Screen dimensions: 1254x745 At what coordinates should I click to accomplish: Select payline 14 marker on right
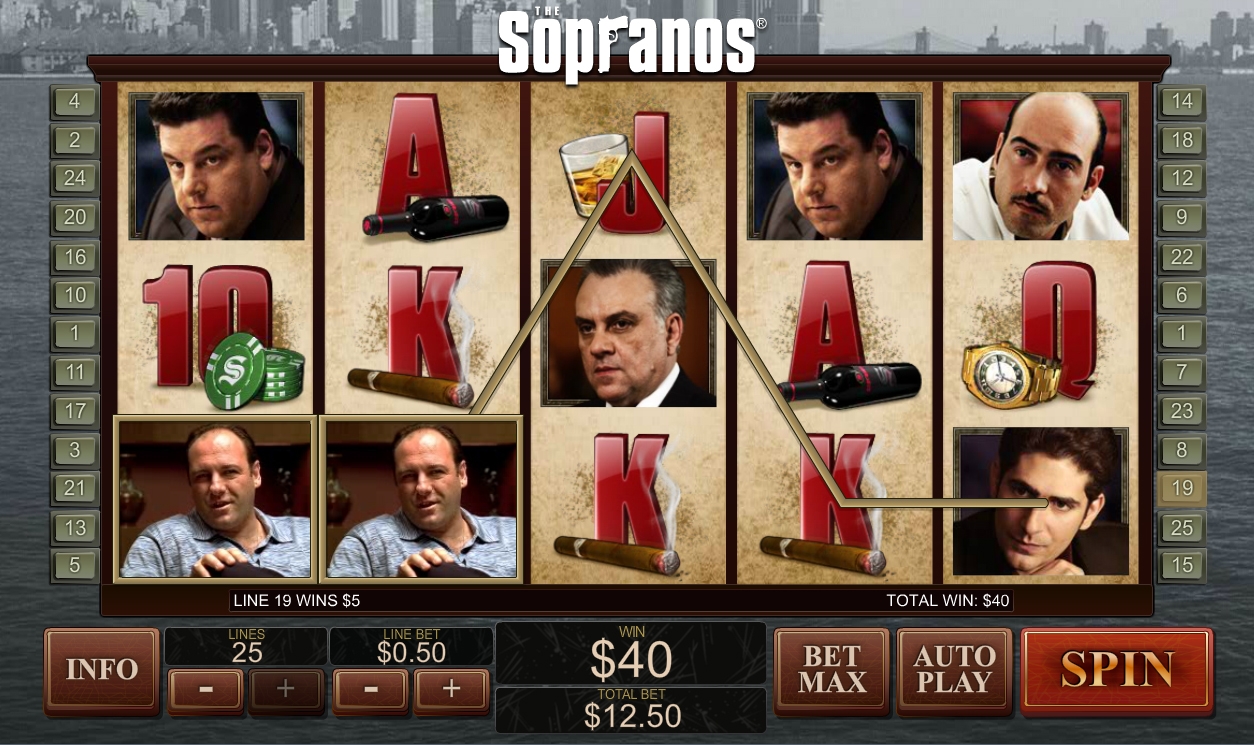point(1182,101)
